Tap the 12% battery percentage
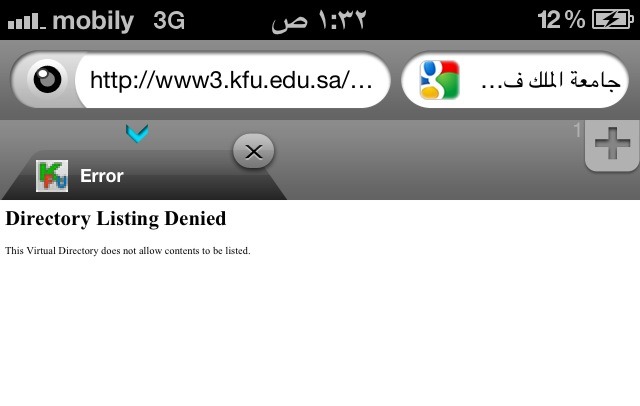This screenshot has height=406, width=640. 562,20
